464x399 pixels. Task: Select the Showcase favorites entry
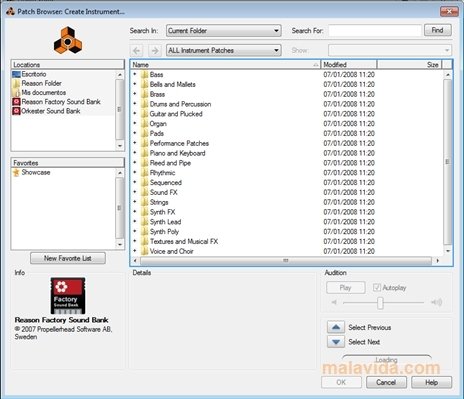(36, 172)
